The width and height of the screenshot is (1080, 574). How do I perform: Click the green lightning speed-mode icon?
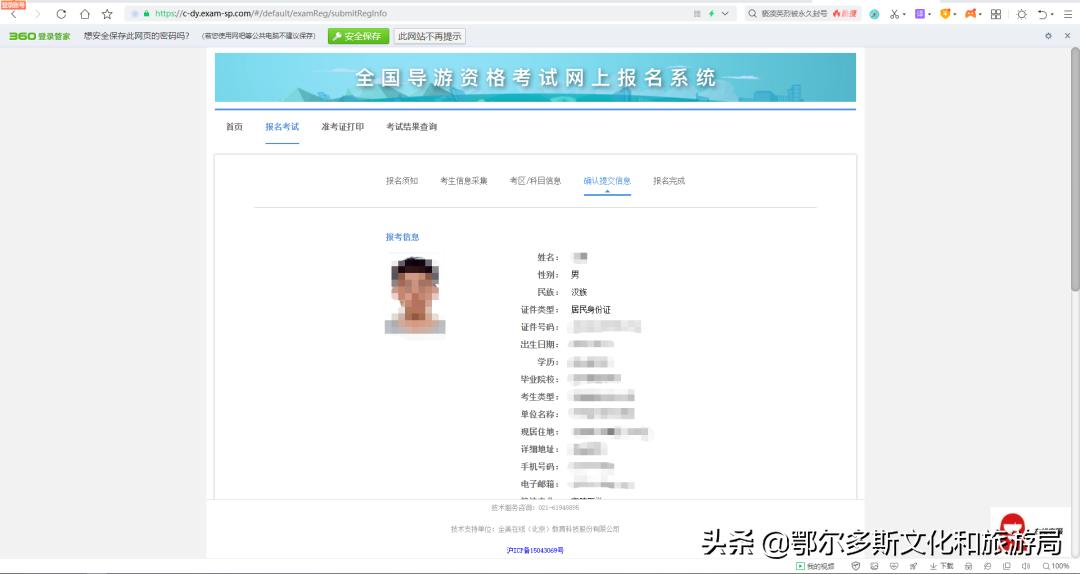point(712,14)
